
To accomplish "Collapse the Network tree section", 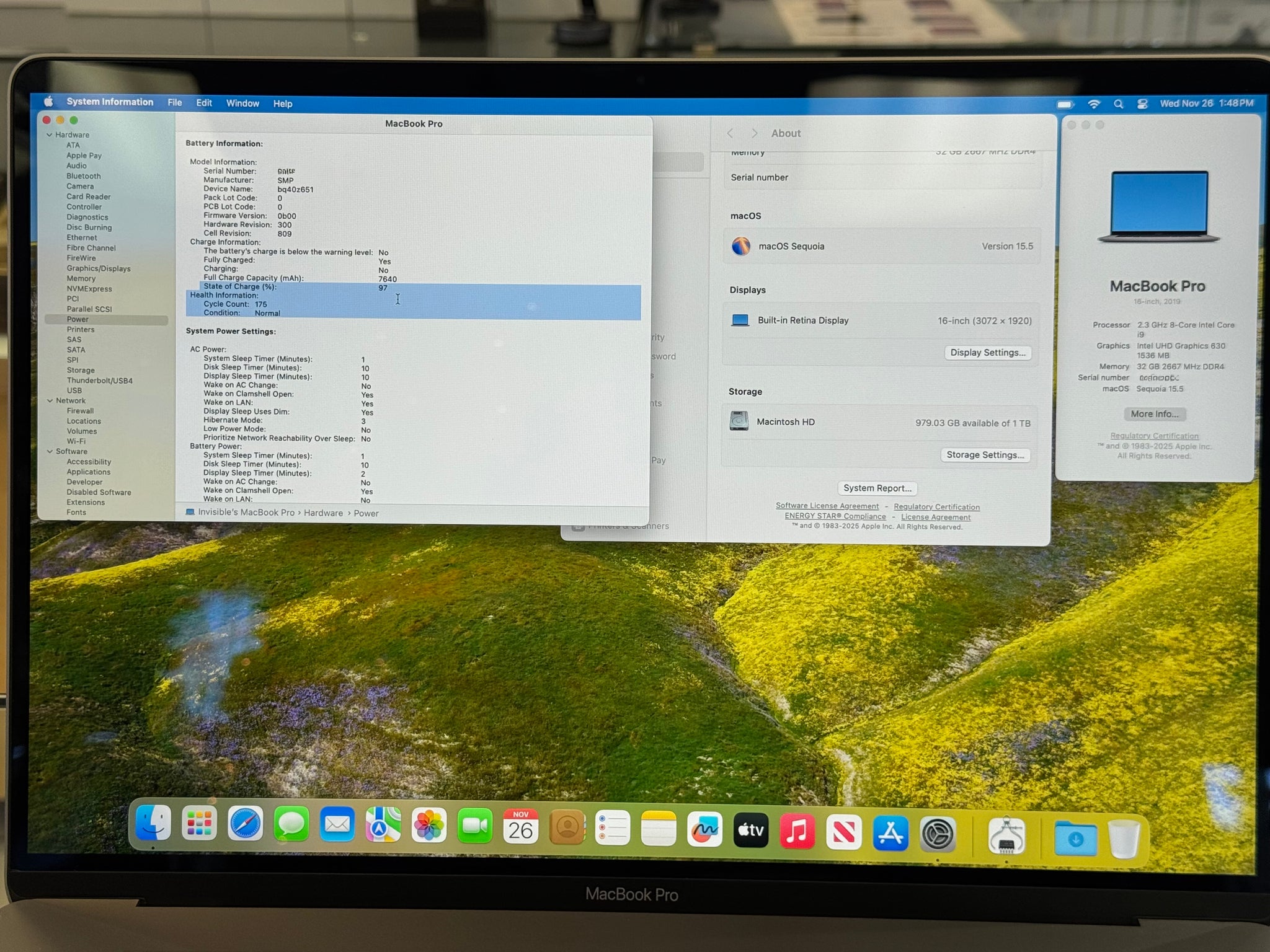I will (50, 401).
